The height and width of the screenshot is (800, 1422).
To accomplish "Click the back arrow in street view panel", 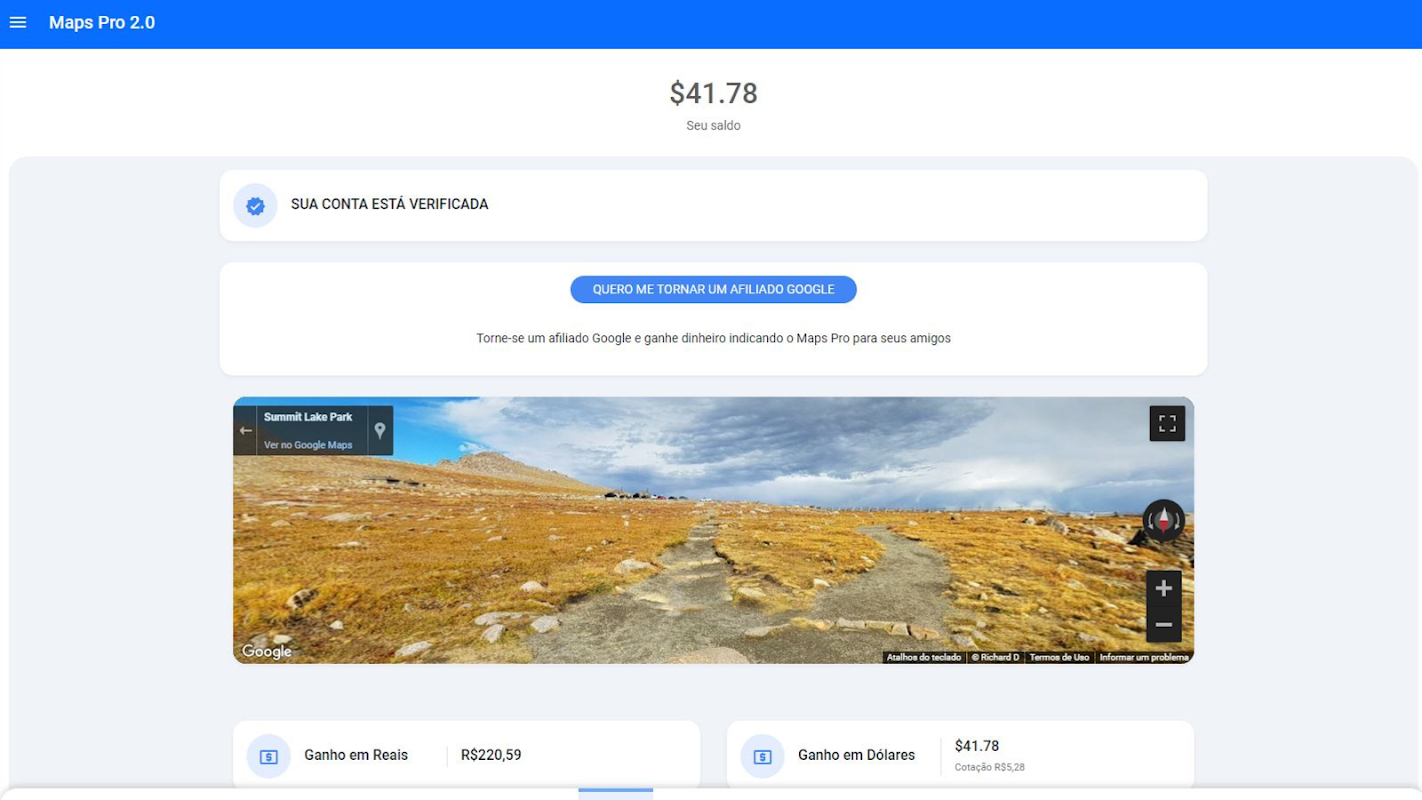I will coord(245,431).
